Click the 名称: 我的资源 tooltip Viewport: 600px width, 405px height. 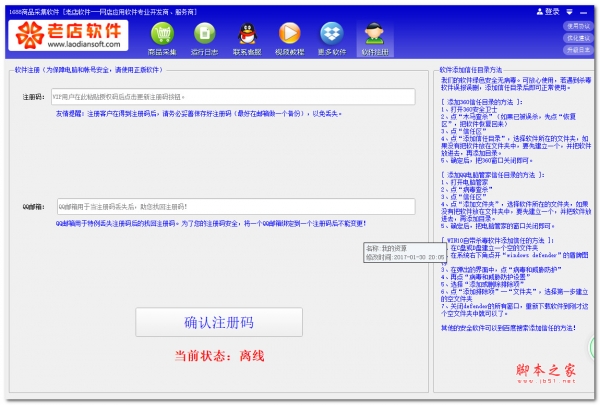tap(404, 253)
